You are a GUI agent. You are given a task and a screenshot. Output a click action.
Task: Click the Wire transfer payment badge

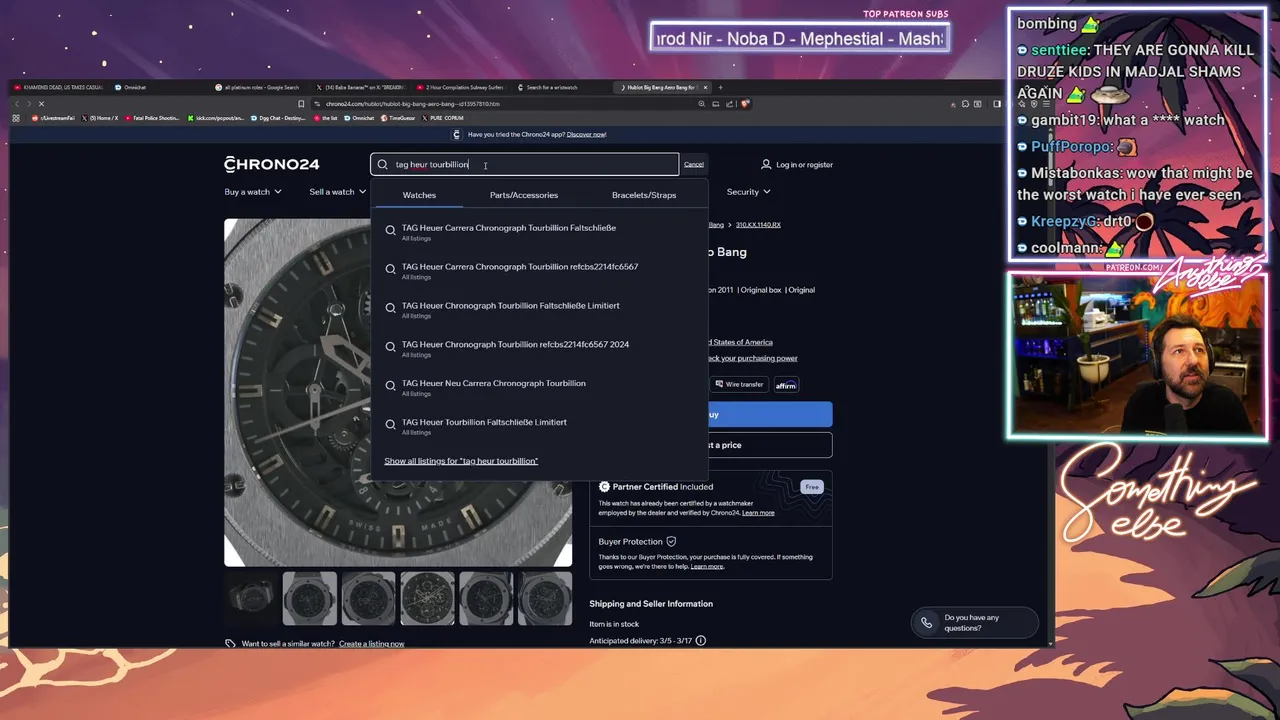pyautogui.click(x=739, y=385)
